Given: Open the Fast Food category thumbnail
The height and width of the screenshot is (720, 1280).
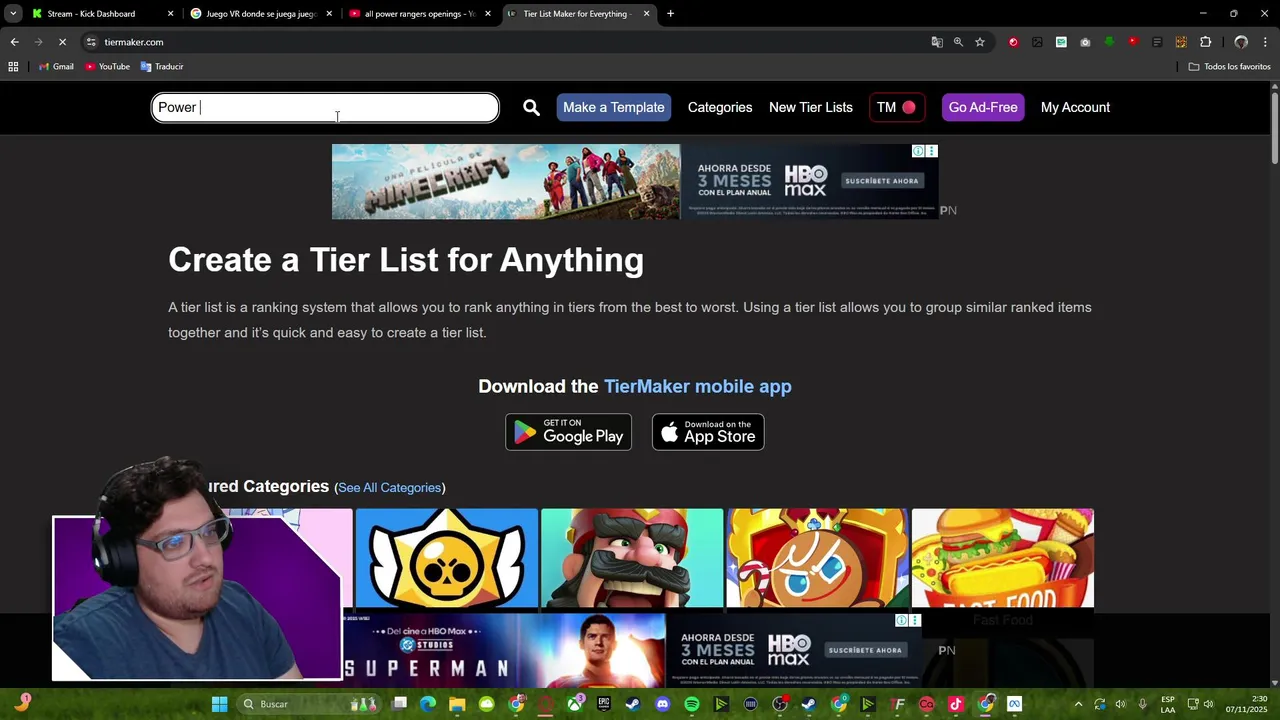Looking at the screenshot, I should (1002, 558).
